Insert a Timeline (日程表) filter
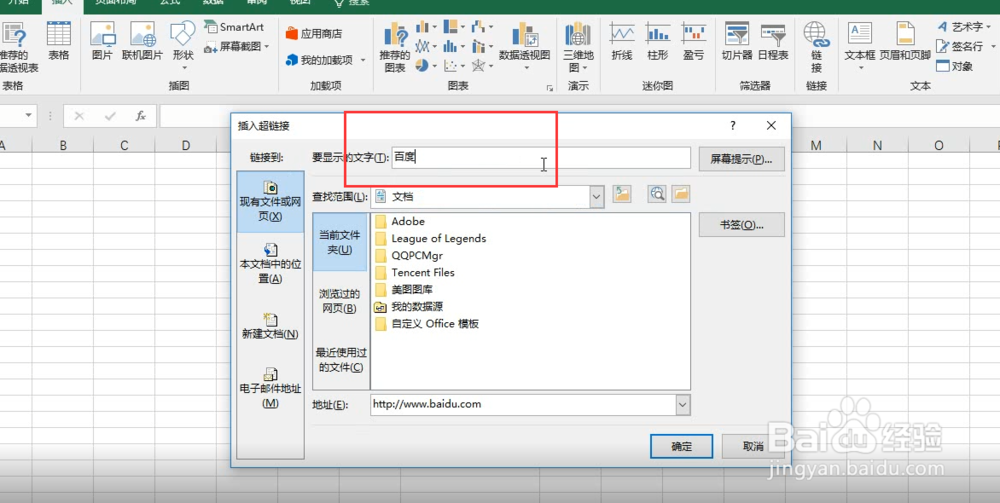The image size is (1000, 503). (x=773, y=41)
